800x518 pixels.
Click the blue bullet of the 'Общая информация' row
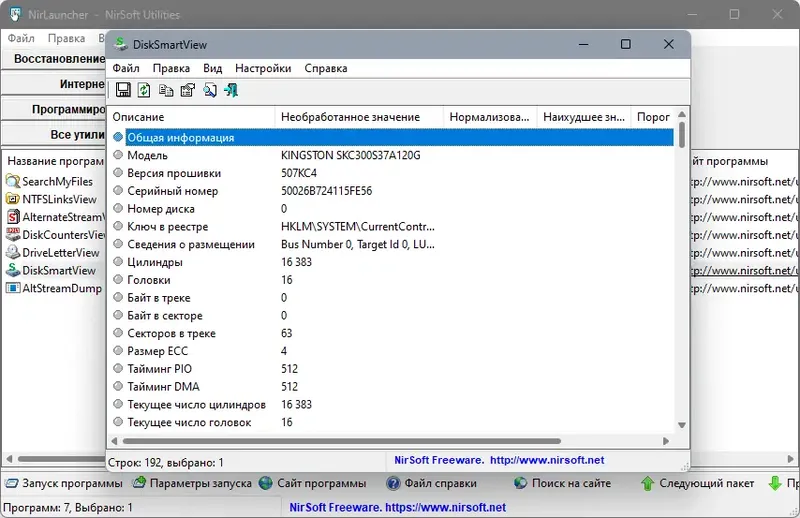[x=118, y=137]
